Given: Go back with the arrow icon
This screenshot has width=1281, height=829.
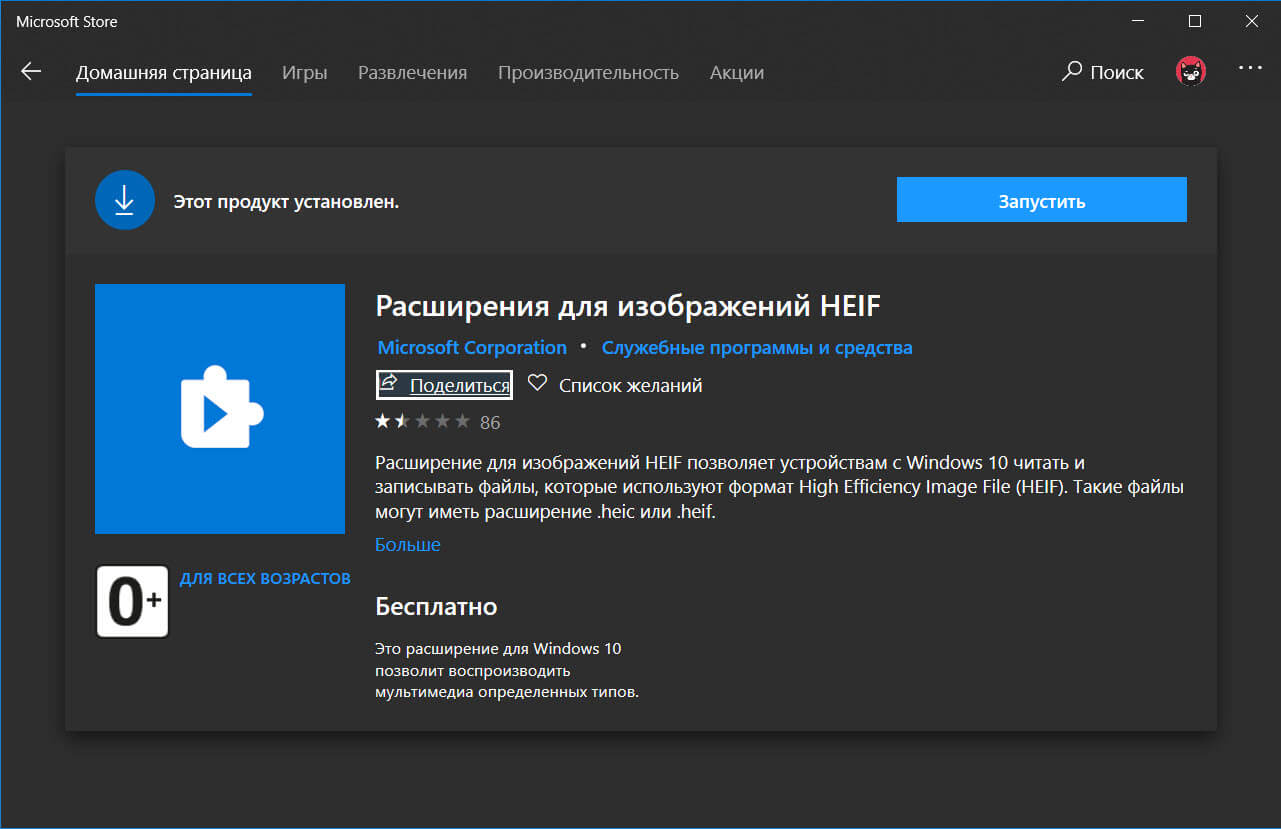Looking at the screenshot, I should (x=31, y=71).
